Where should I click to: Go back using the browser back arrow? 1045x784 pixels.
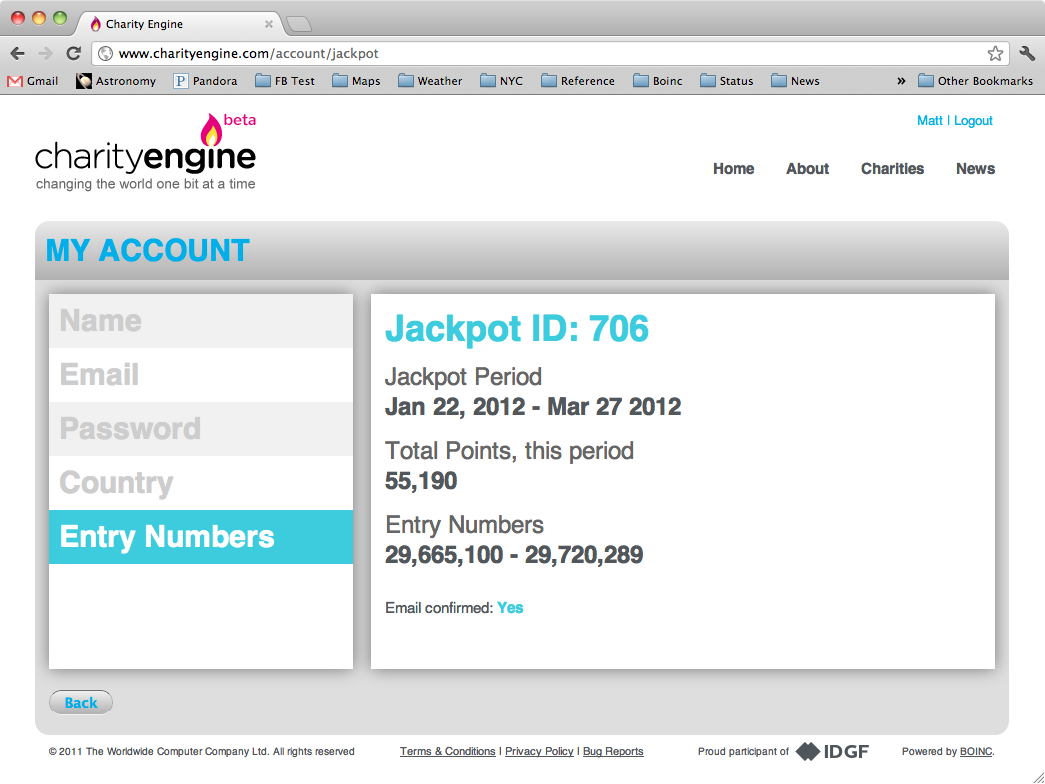pyautogui.click(x=18, y=53)
